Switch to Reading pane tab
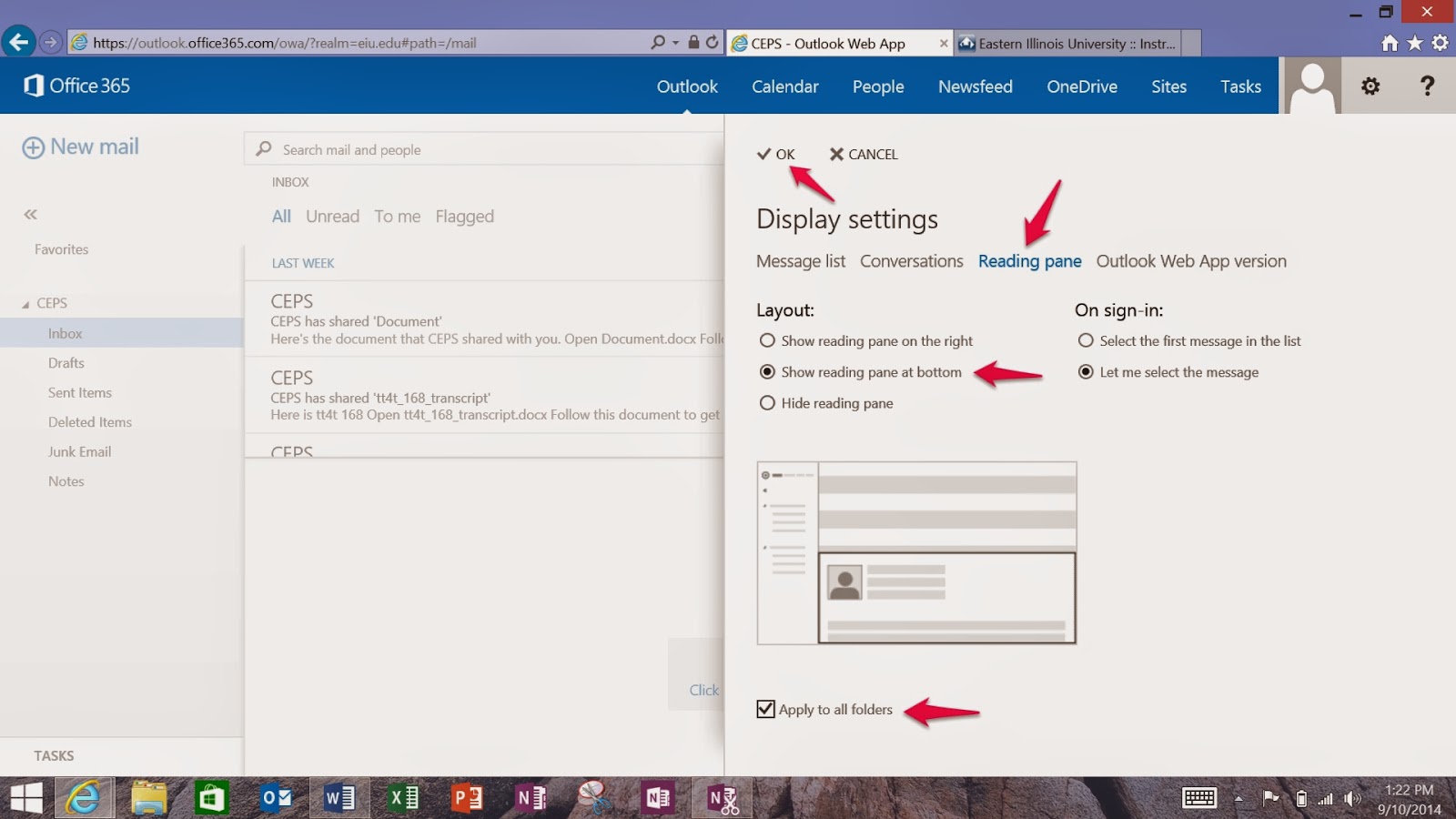The height and width of the screenshot is (819, 1456). tap(1029, 261)
